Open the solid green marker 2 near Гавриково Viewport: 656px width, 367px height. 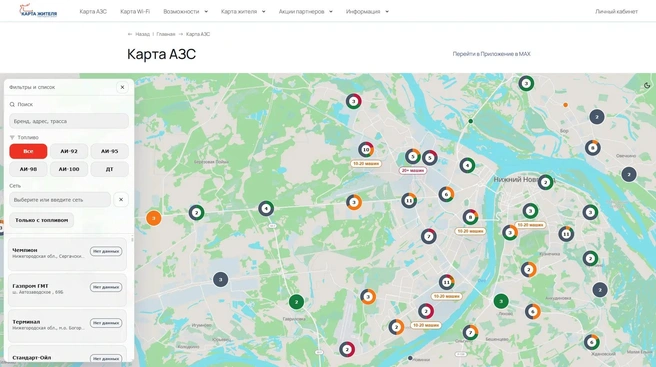296,302
